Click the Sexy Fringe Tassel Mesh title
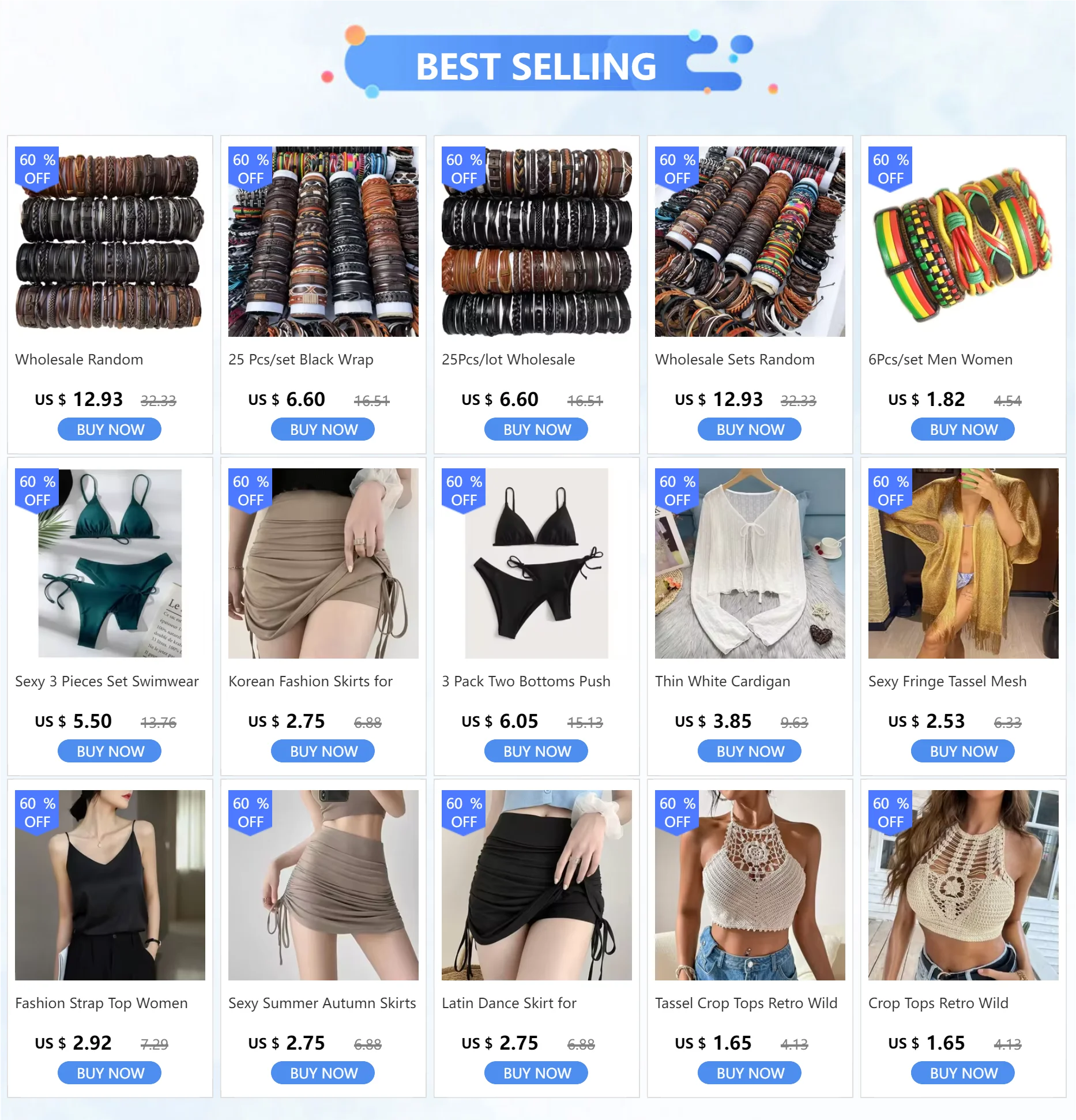The width and height of the screenshot is (1076, 1120). (947, 682)
